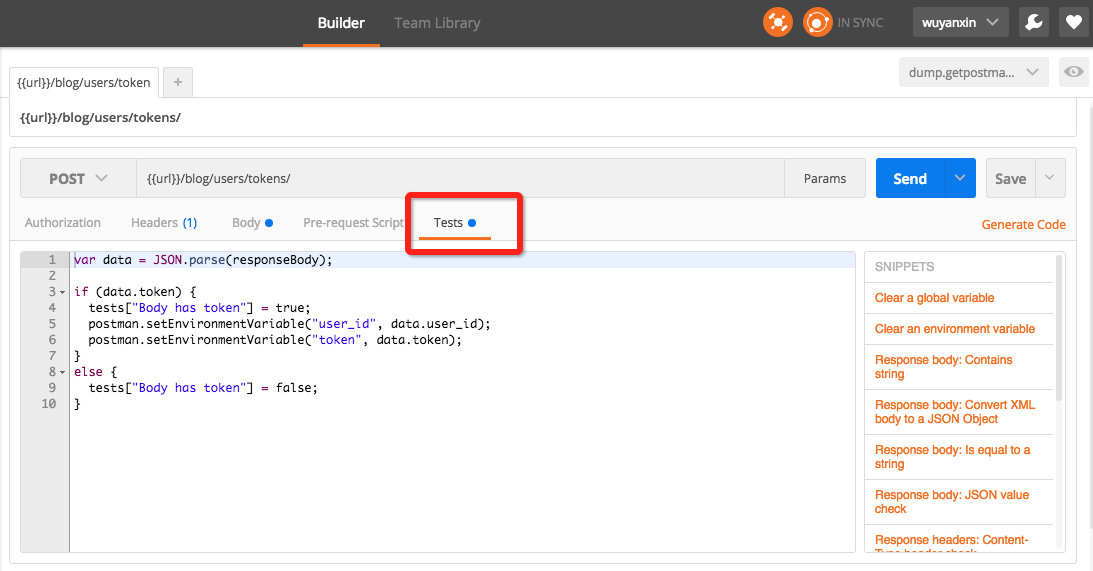Open the Save options dropdown arrow

pos(1050,178)
